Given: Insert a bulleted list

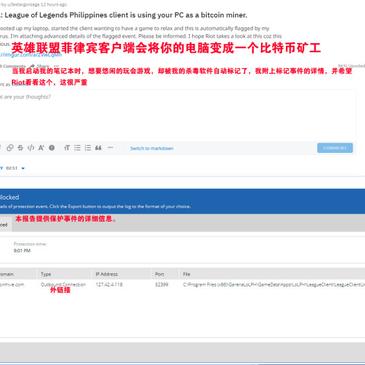Looking at the screenshot, I should pos(77,148).
